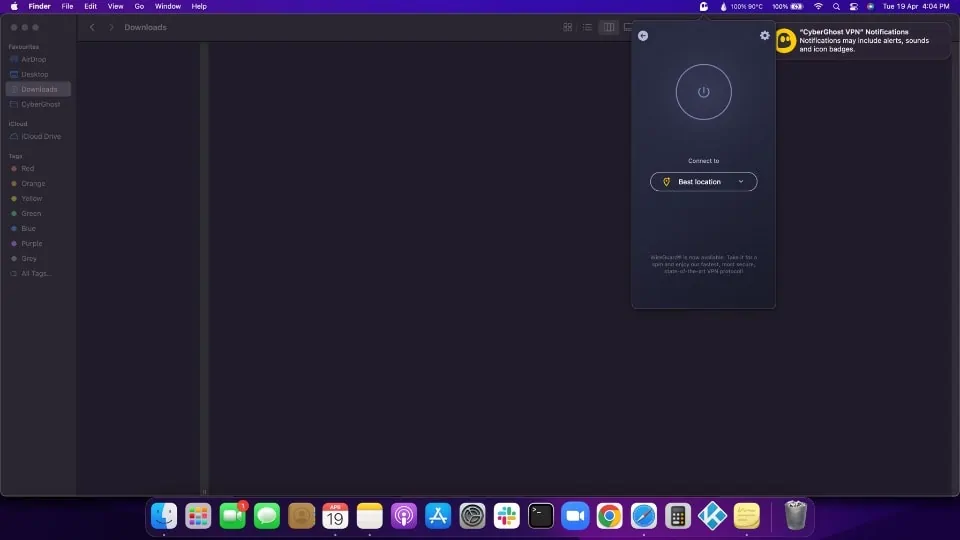
Task: Open Launchpad from the Dock
Action: pos(198,516)
